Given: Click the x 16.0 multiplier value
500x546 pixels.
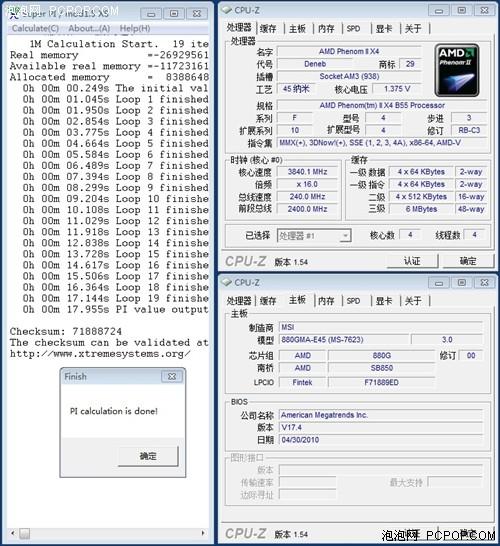Looking at the screenshot, I should click(x=307, y=184).
